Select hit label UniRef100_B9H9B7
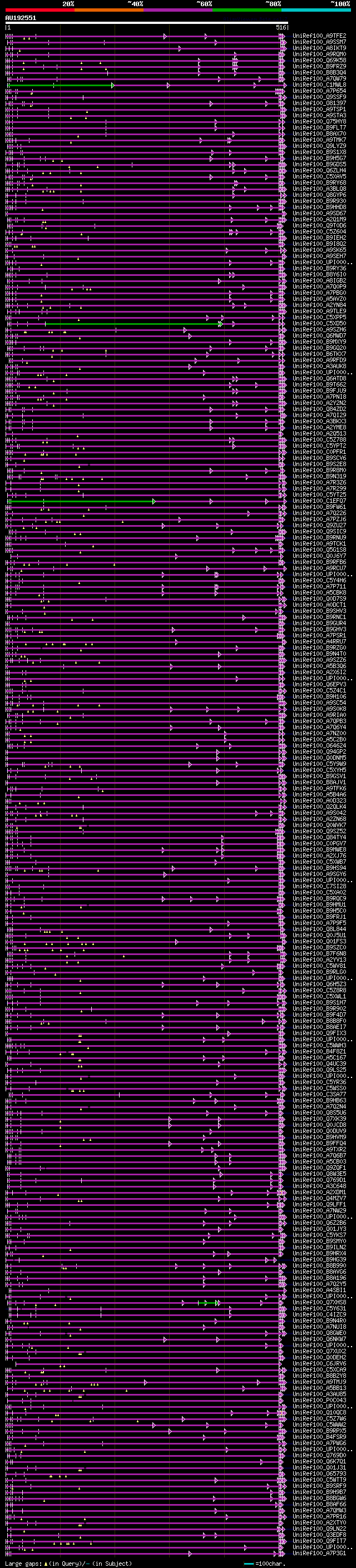This screenshot has width=356, height=1568. tap(319, 1492)
